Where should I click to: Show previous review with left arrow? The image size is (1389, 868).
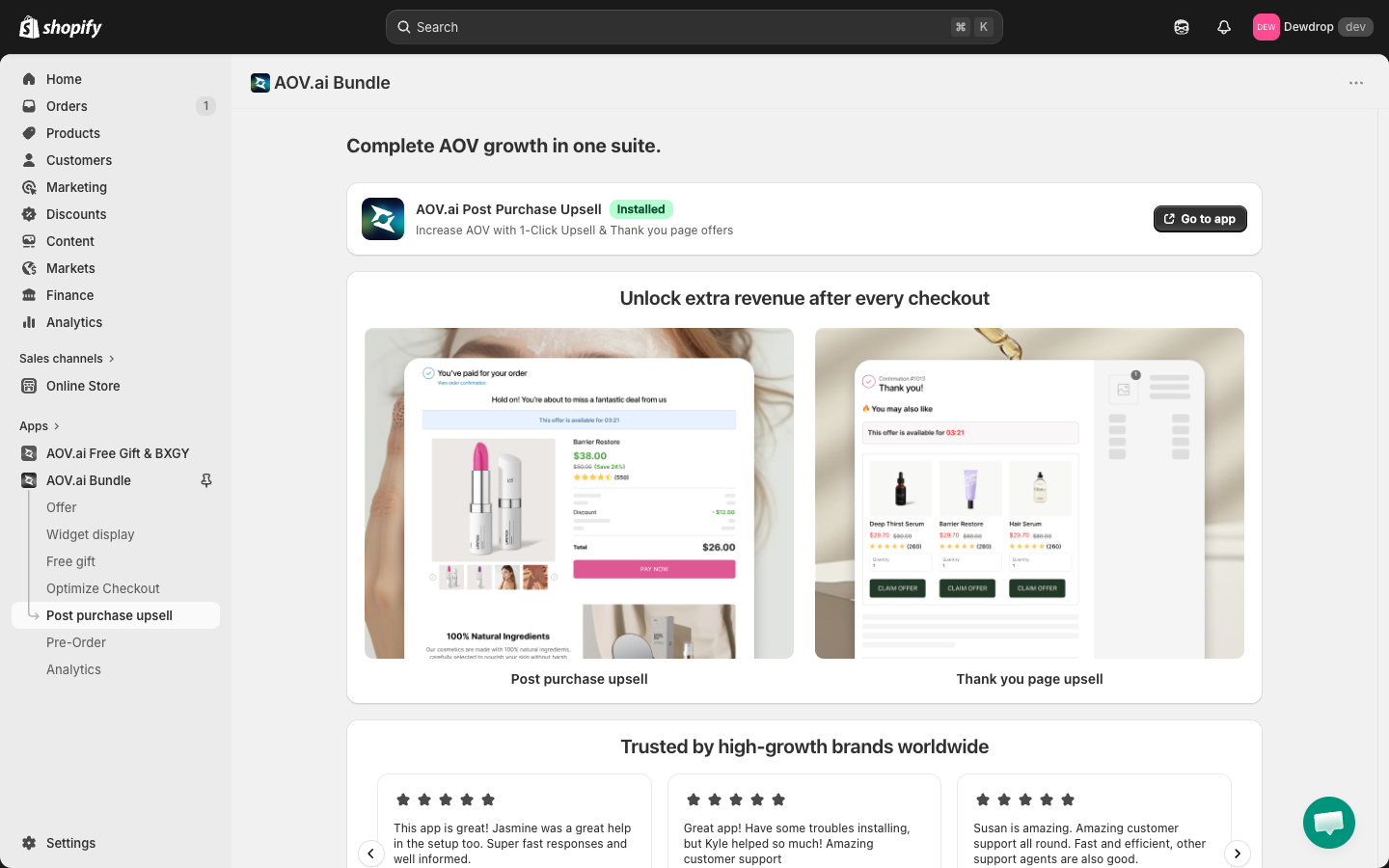pyautogui.click(x=371, y=854)
